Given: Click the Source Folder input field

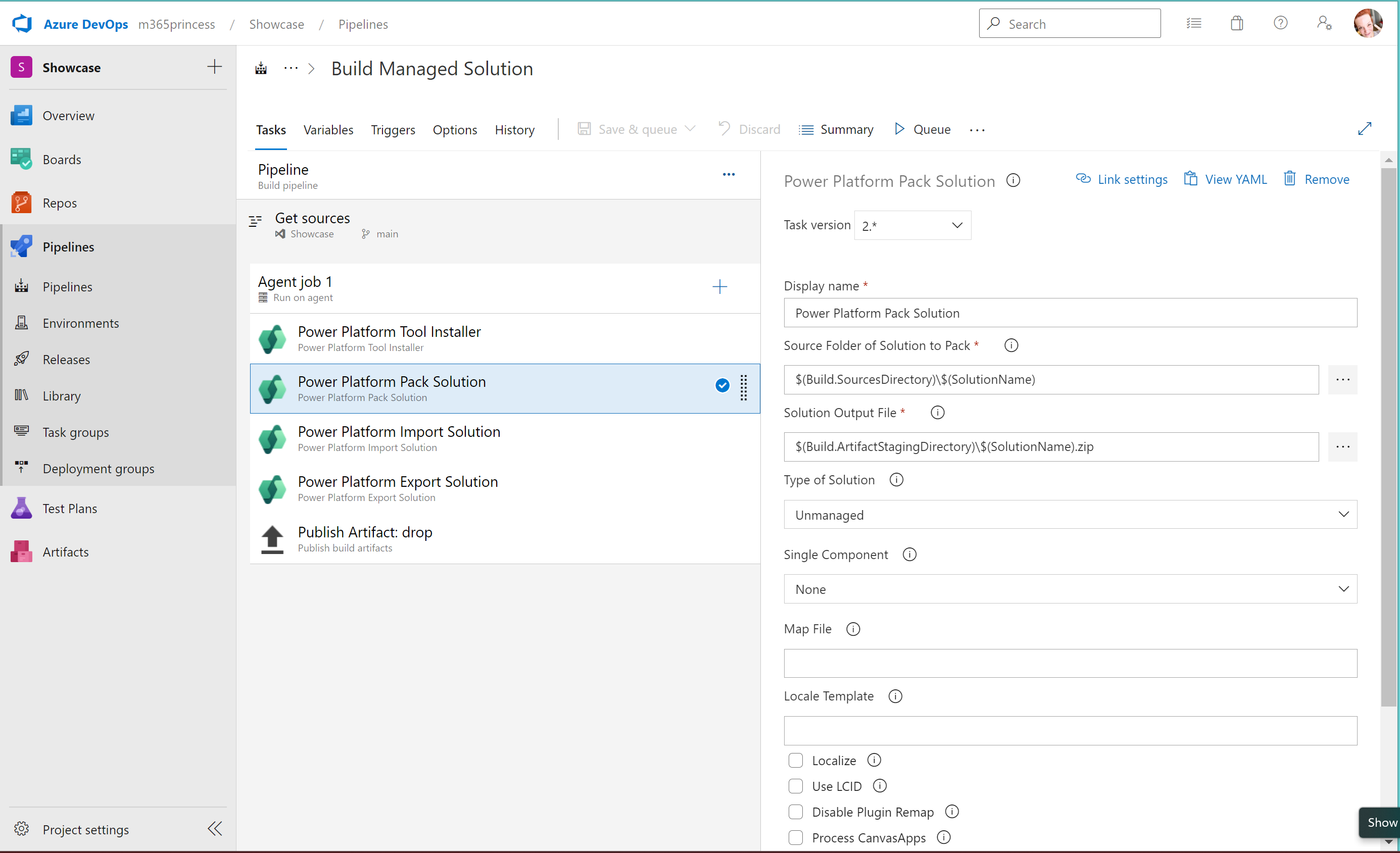Looking at the screenshot, I should coord(1050,379).
